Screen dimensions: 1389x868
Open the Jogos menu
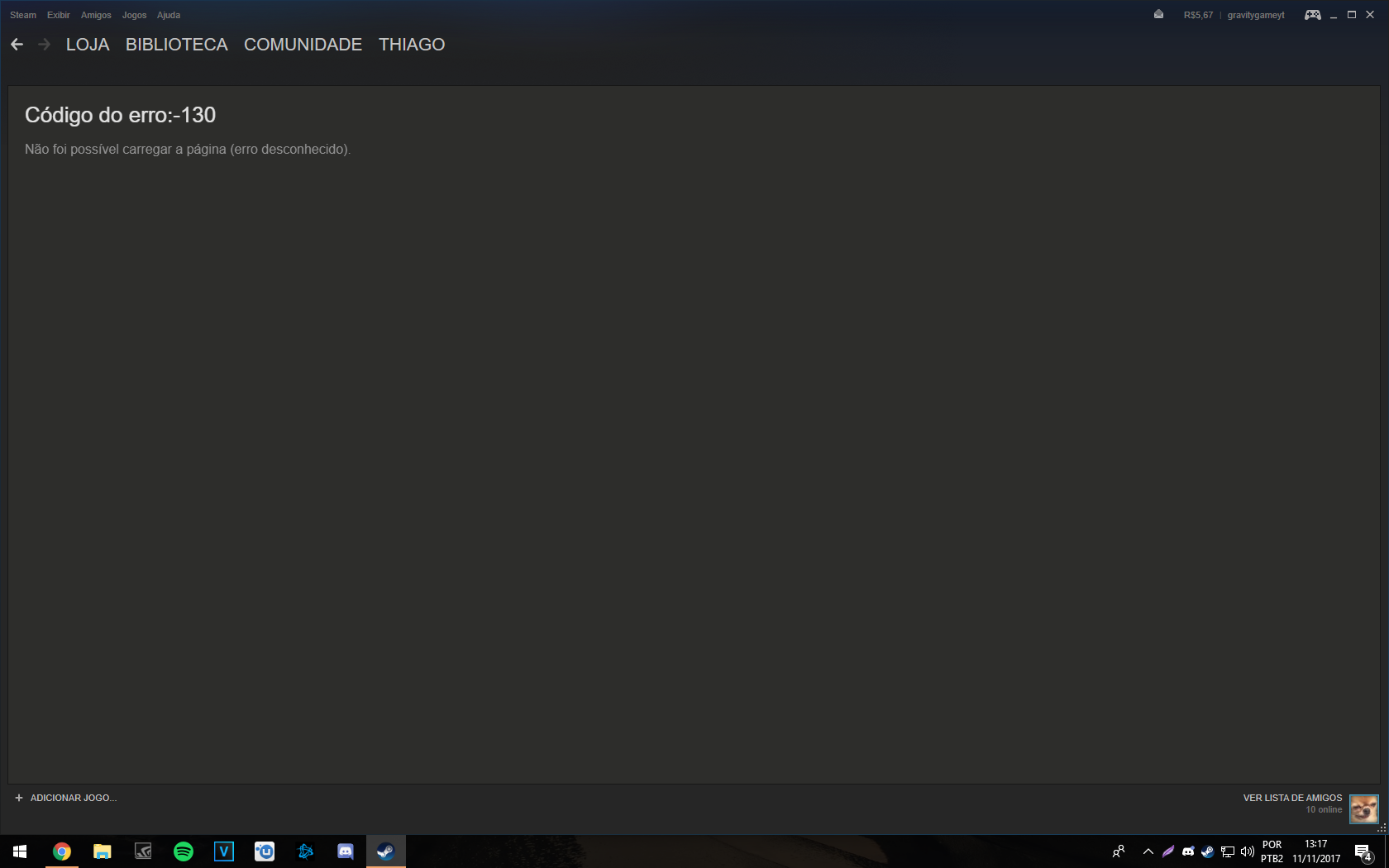coord(134,15)
